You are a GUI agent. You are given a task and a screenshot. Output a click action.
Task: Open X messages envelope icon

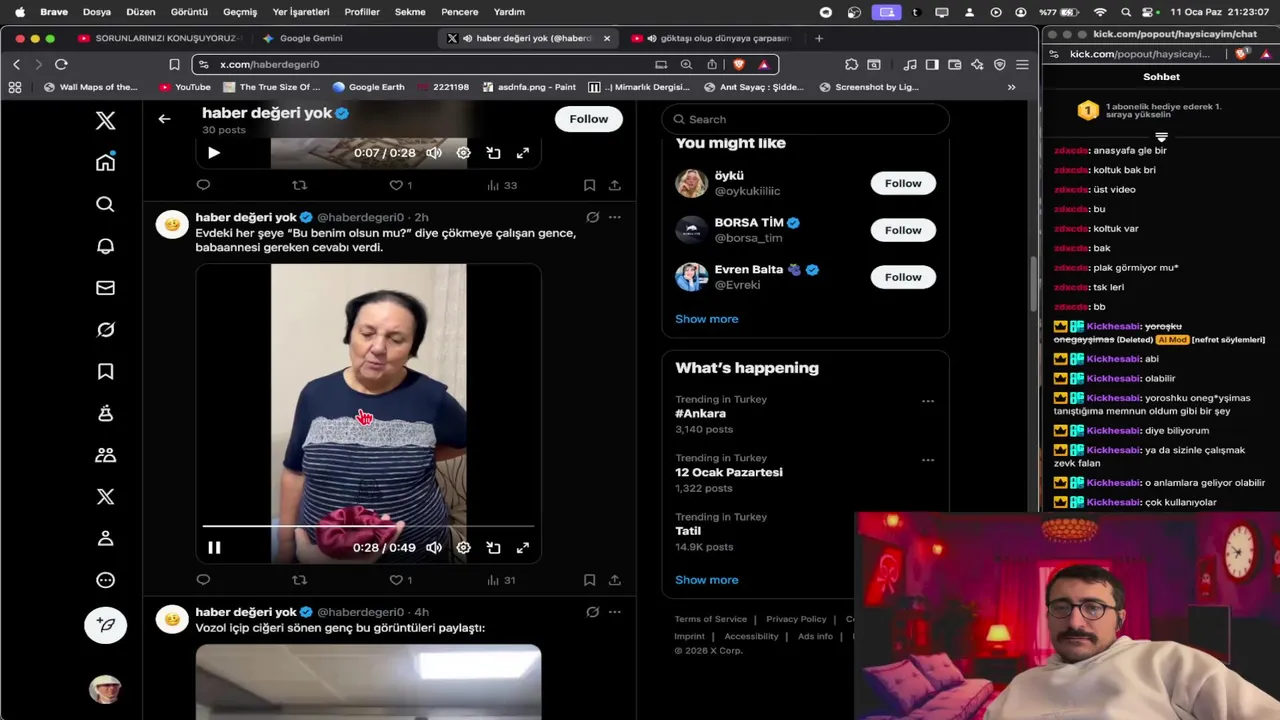105,288
